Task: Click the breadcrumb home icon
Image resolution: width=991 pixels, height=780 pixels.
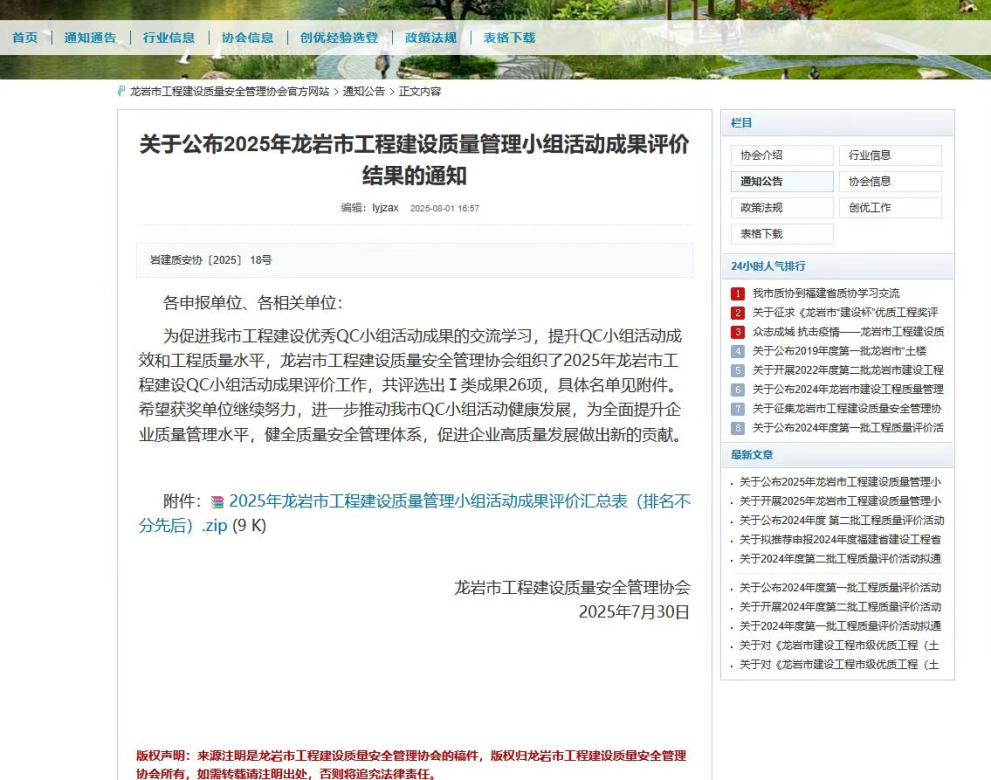Action: click(122, 91)
